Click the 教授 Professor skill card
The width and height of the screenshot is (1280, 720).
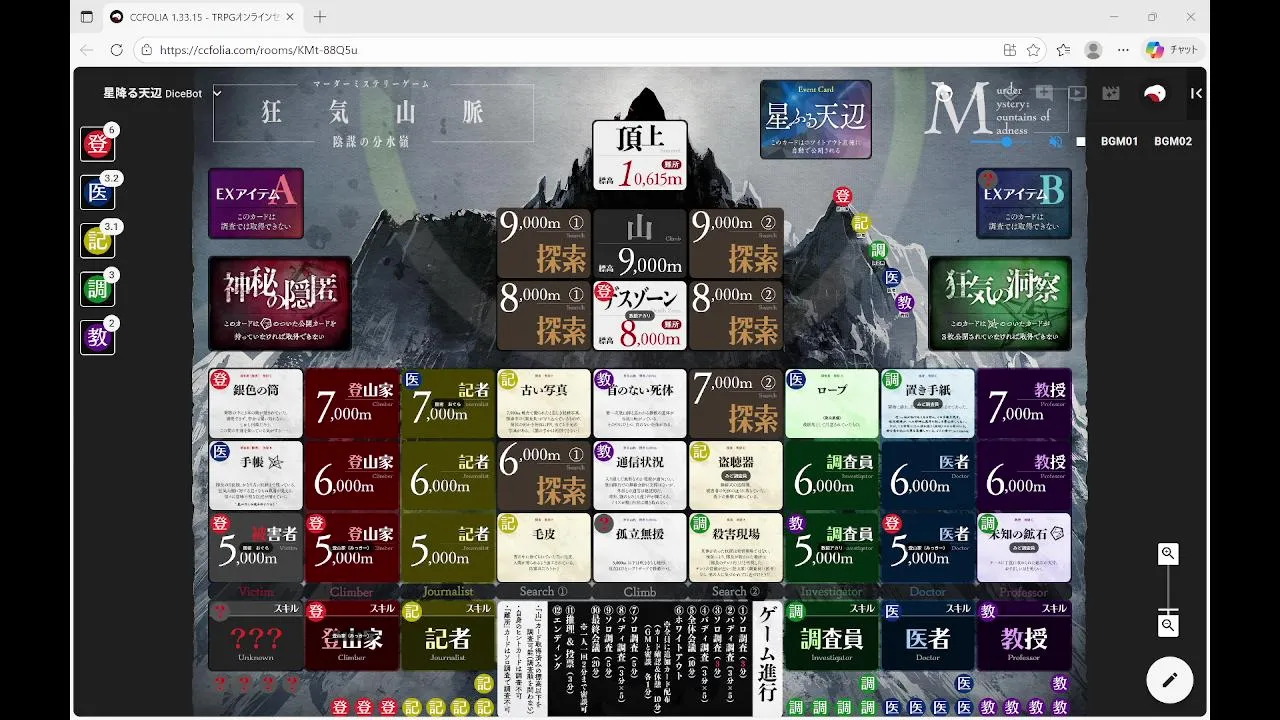pyautogui.click(x=1024, y=635)
